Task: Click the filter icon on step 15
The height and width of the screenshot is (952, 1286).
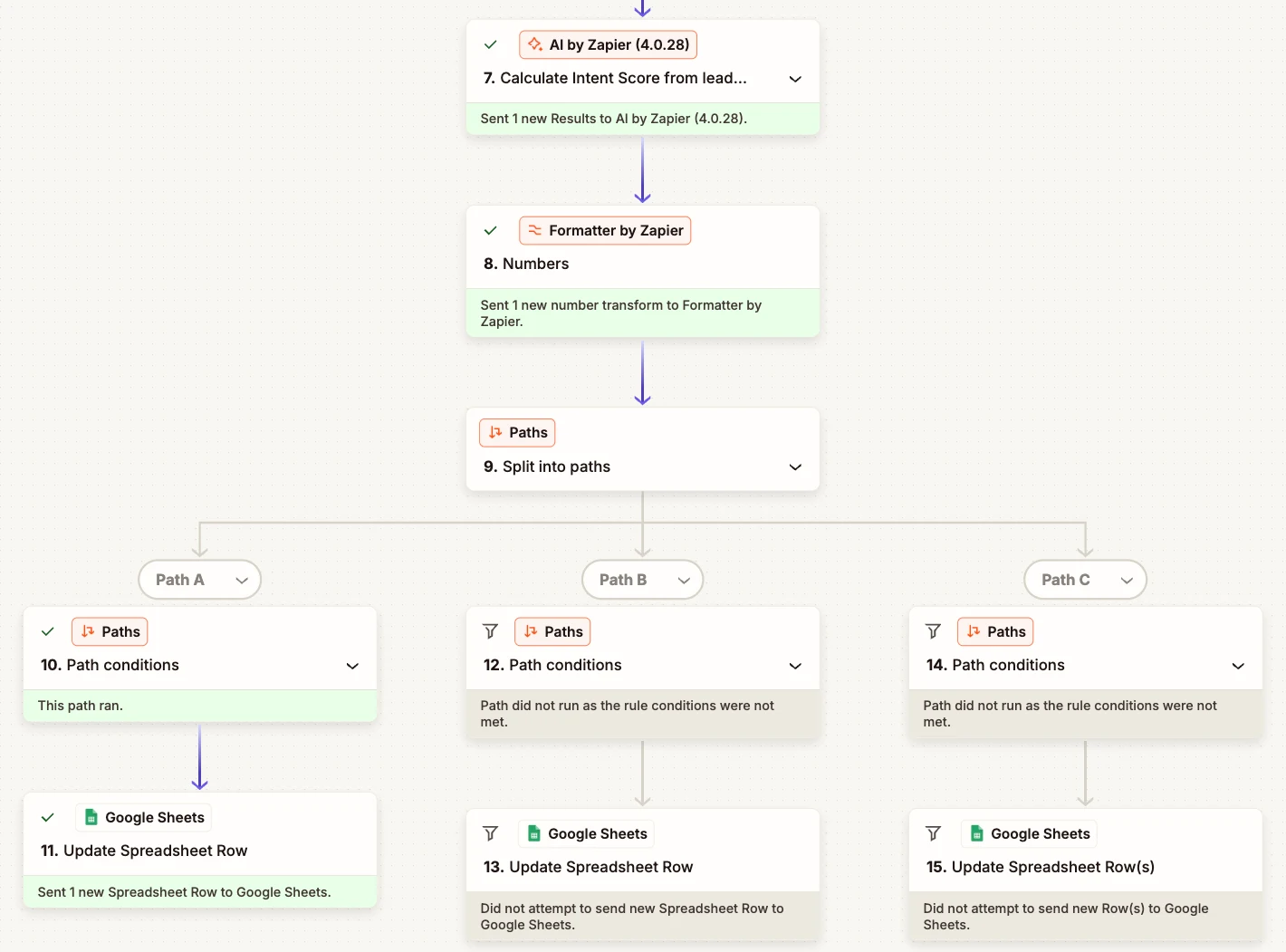Action: [934, 833]
